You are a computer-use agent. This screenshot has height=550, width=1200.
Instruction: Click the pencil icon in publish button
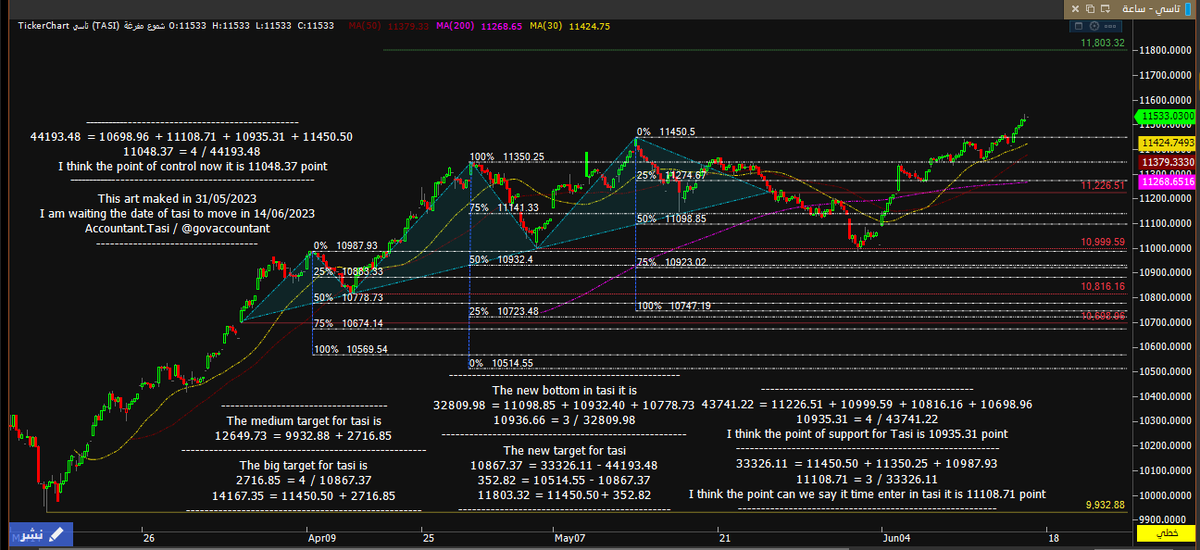coord(57,534)
